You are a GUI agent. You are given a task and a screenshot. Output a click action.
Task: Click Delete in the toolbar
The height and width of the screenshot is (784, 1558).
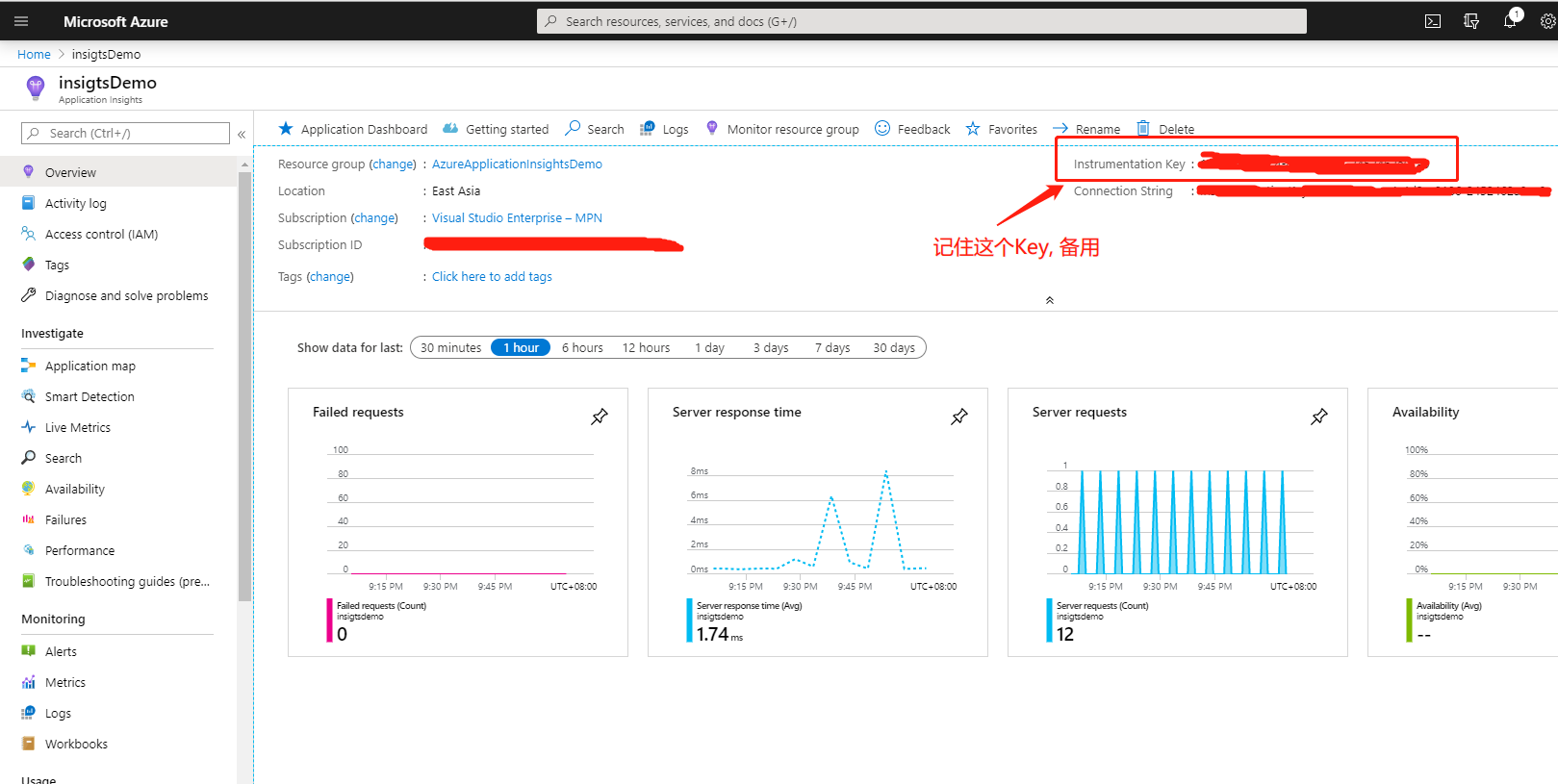[1165, 129]
